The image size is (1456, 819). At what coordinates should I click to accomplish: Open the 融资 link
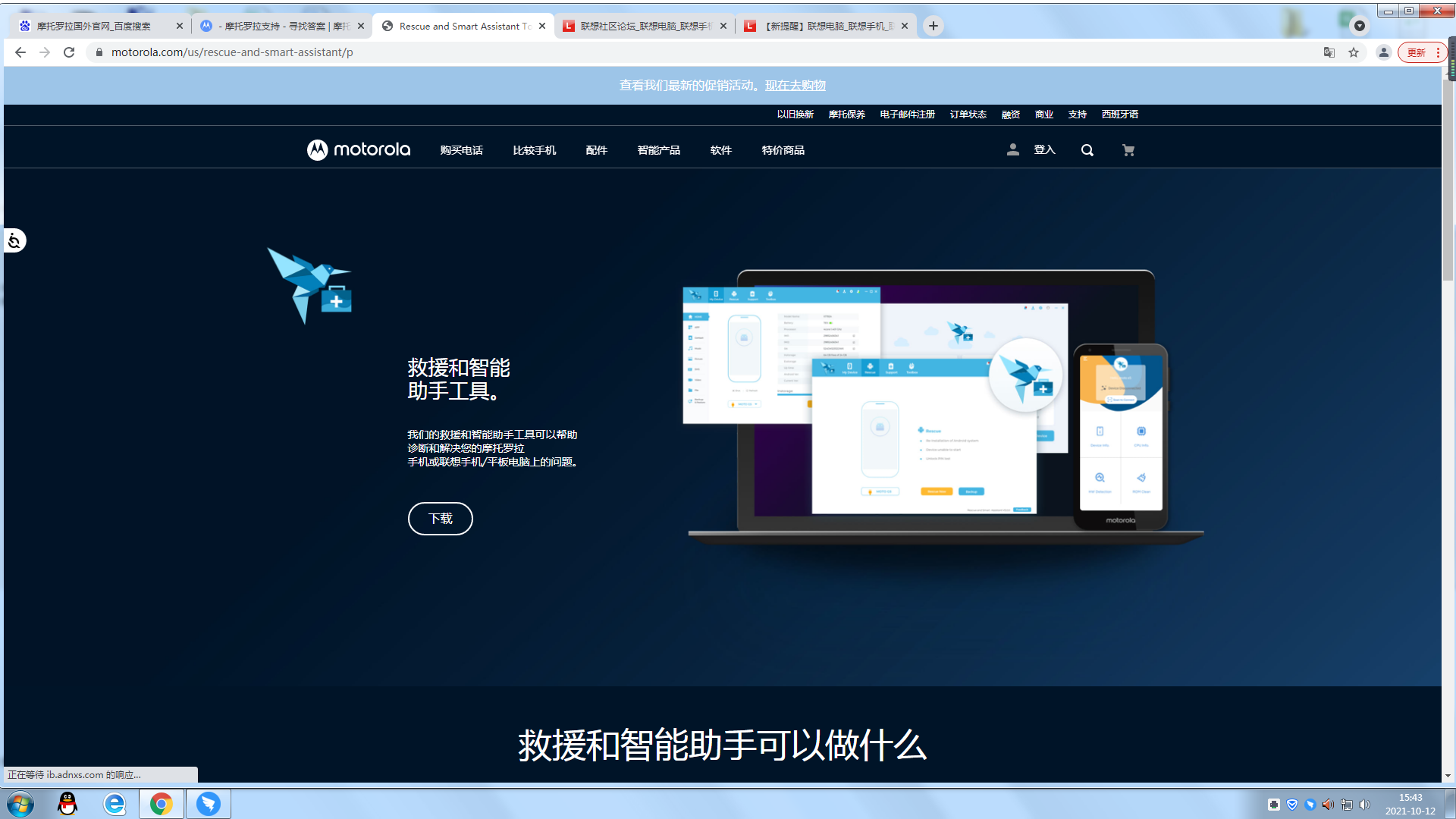1010,115
